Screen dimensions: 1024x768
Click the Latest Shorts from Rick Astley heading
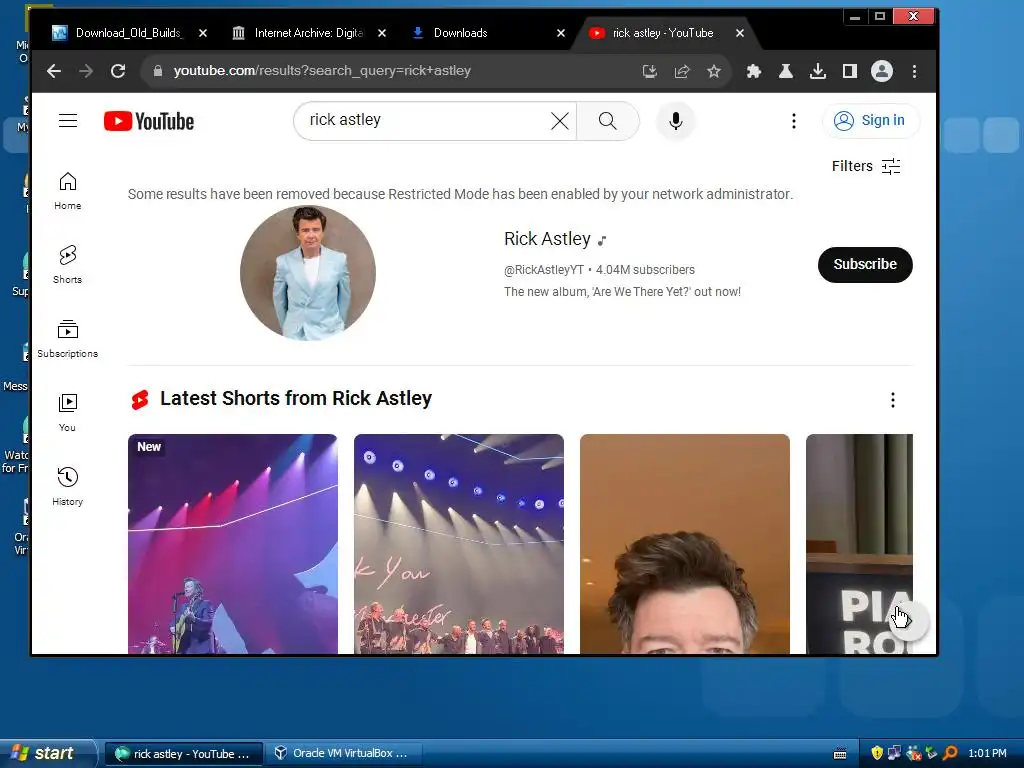(296, 398)
